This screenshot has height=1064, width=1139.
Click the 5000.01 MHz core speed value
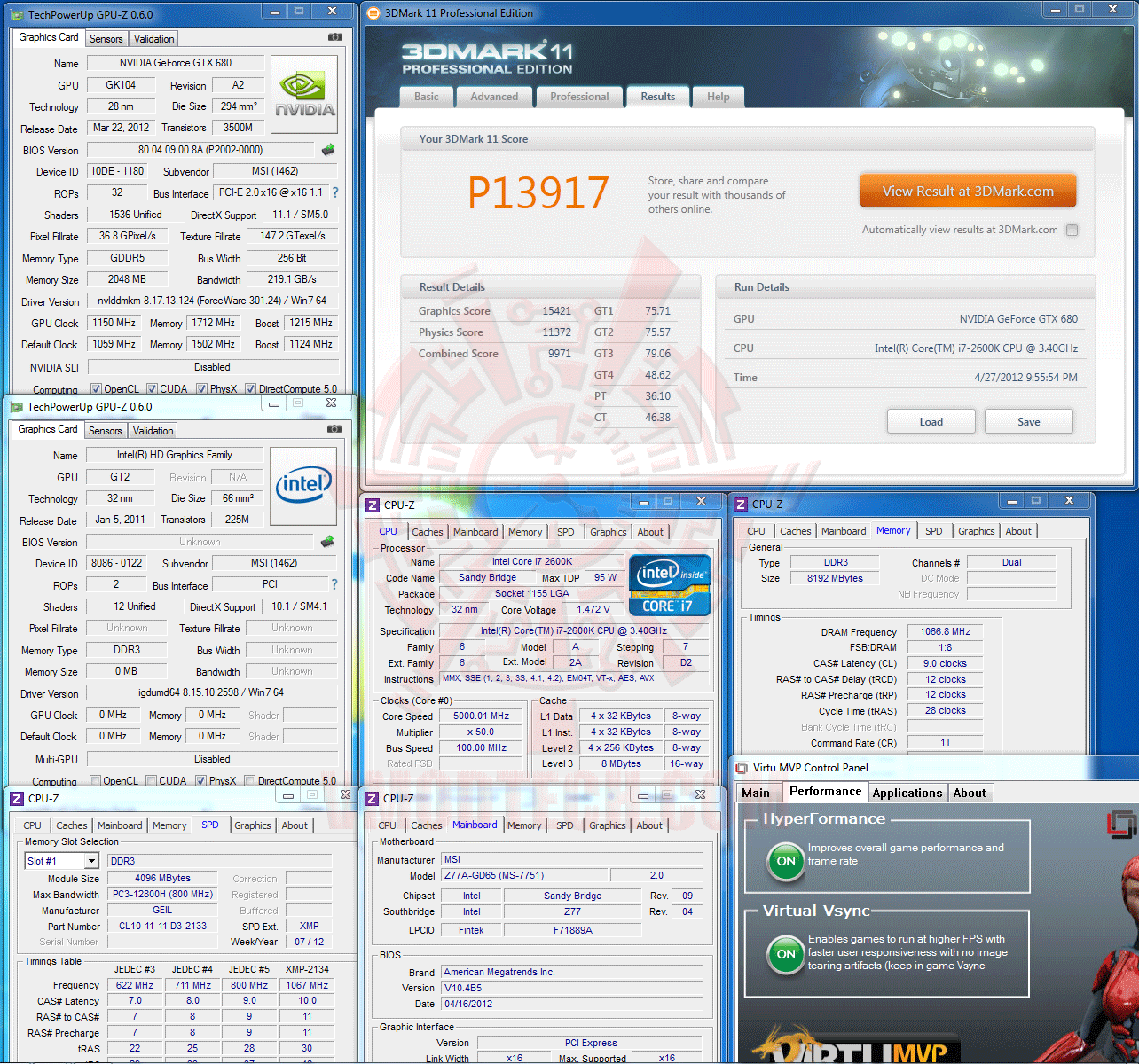(482, 716)
